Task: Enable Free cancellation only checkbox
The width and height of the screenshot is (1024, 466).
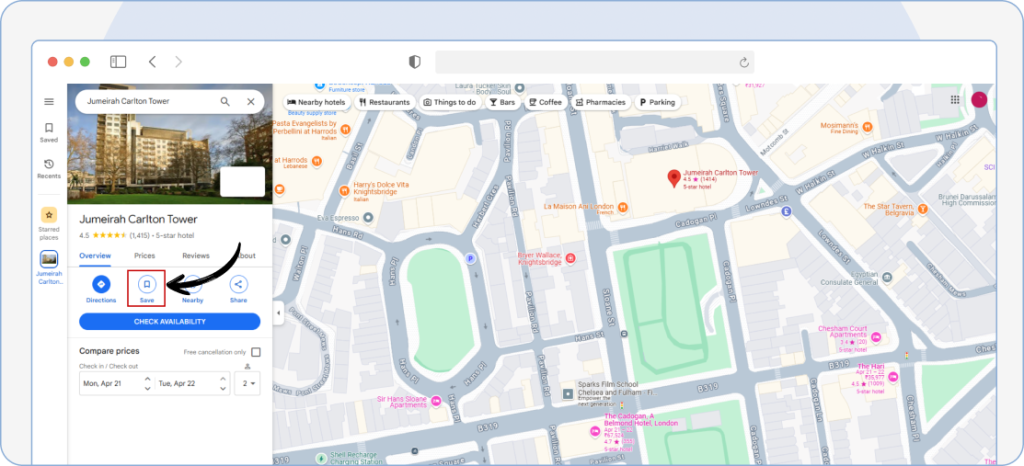Action: (256, 352)
